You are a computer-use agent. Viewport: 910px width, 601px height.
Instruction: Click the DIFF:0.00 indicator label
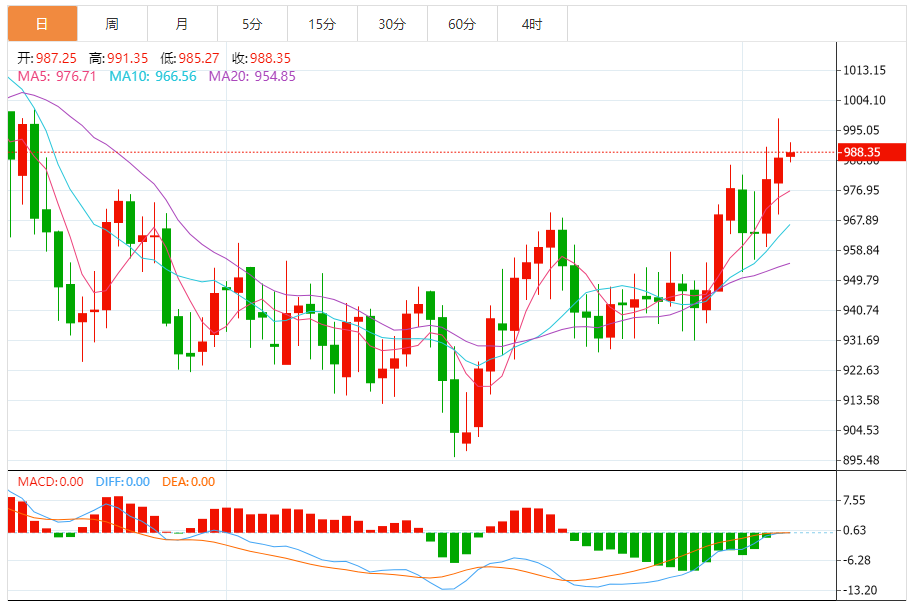click(x=121, y=481)
